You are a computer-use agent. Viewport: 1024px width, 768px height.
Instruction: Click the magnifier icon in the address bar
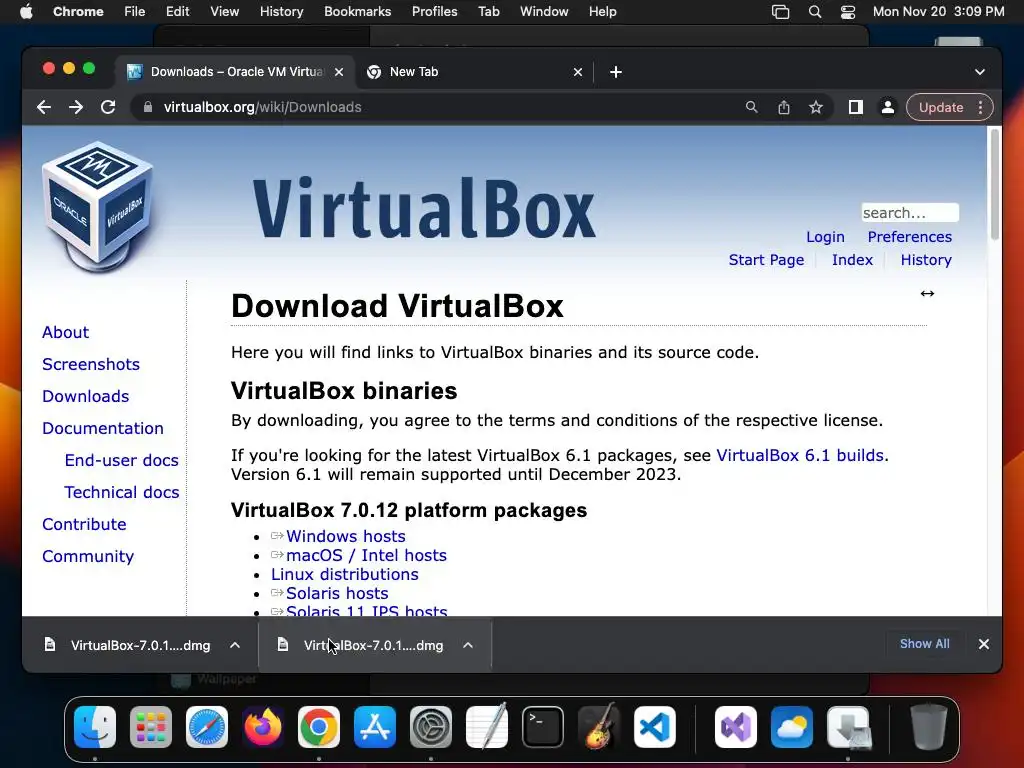point(752,107)
